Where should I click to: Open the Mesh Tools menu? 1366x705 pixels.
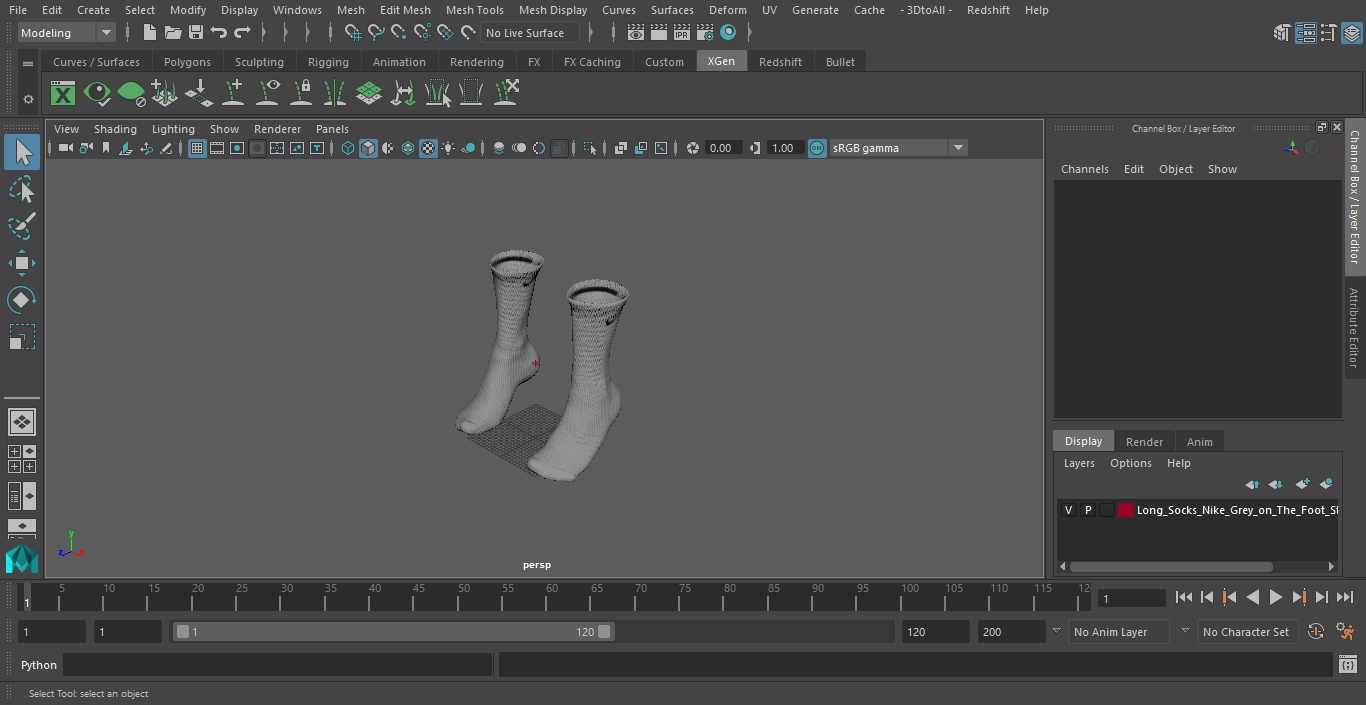coord(474,10)
